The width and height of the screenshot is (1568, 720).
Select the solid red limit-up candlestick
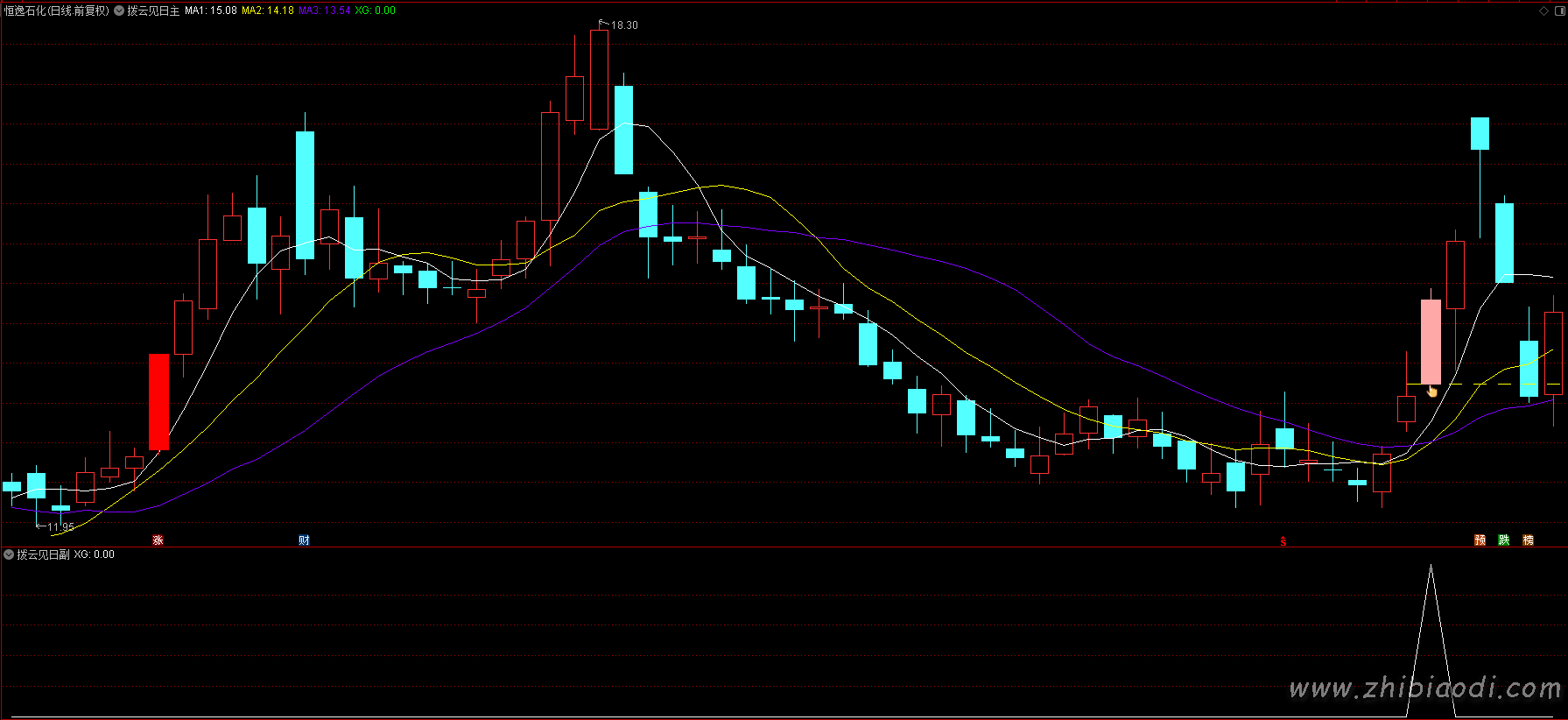158,402
